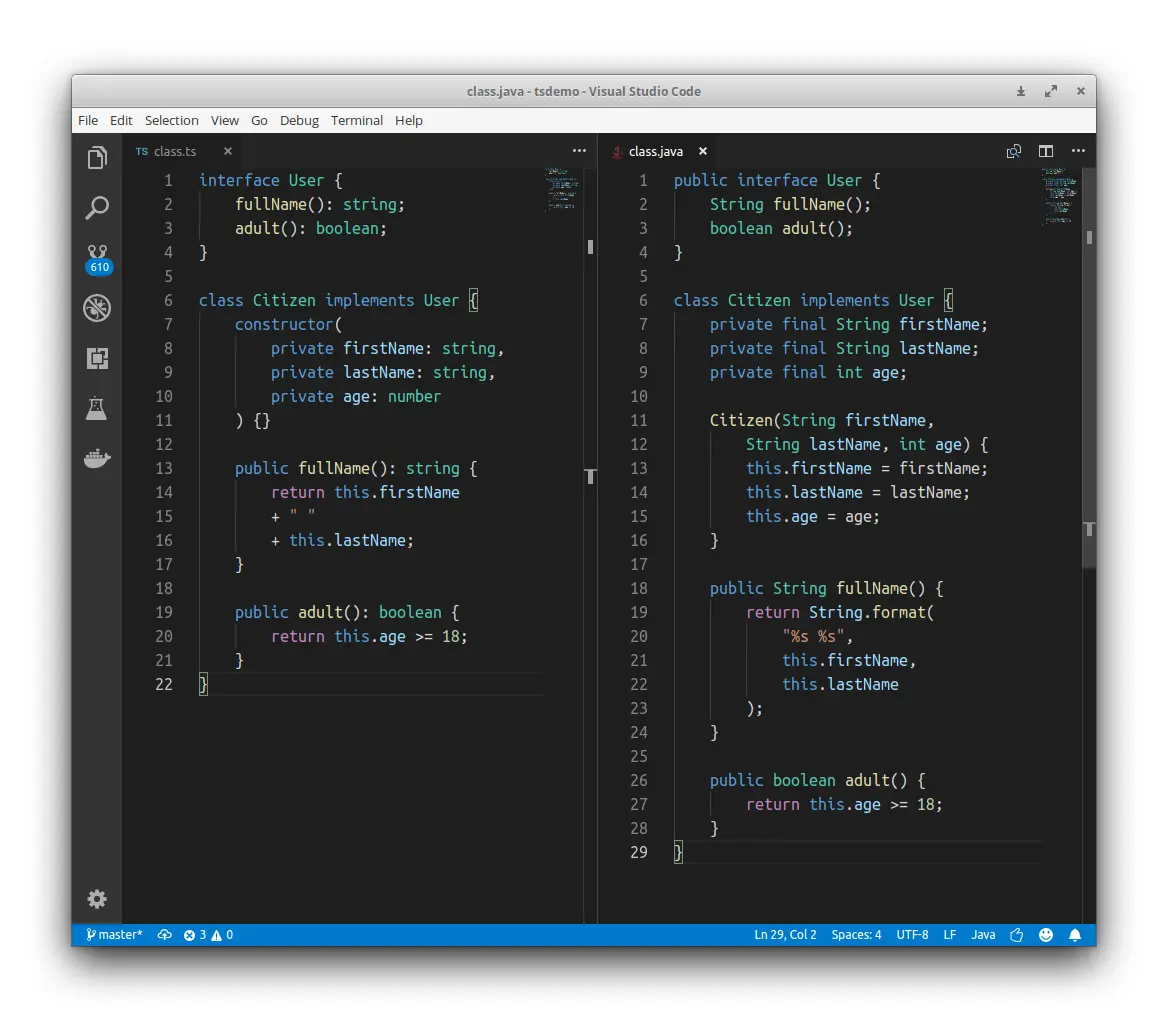Open the View menu
Screen dimensions: 1170x1030
(x=225, y=120)
